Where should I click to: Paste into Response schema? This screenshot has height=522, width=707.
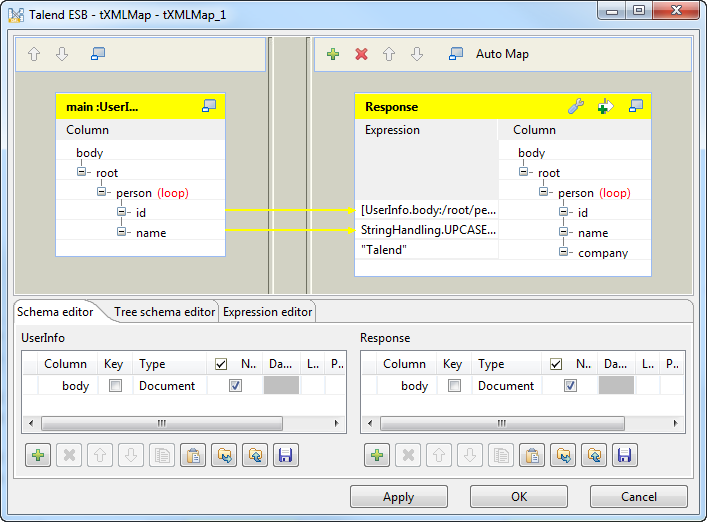(x=532, y=455)
